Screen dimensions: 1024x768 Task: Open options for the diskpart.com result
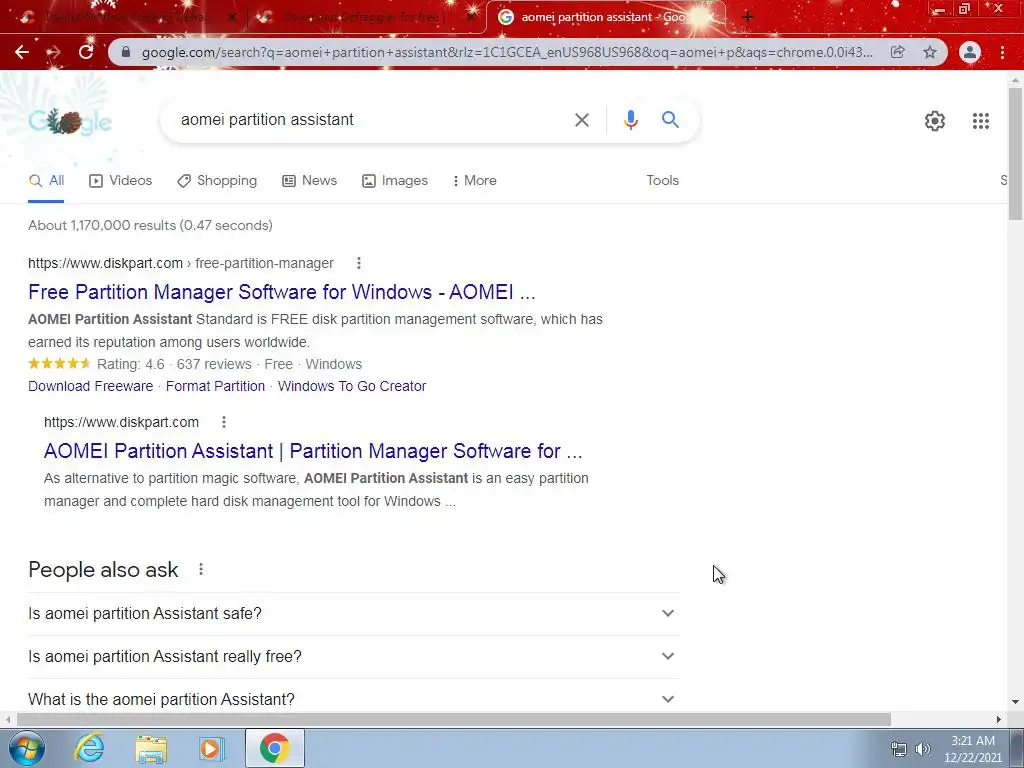pos(223,422)
